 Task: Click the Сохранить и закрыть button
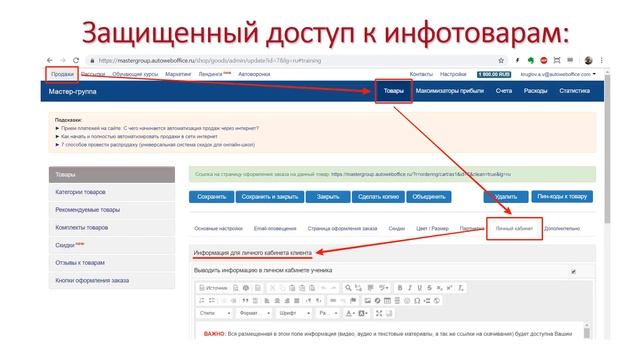tap(270, 197)
